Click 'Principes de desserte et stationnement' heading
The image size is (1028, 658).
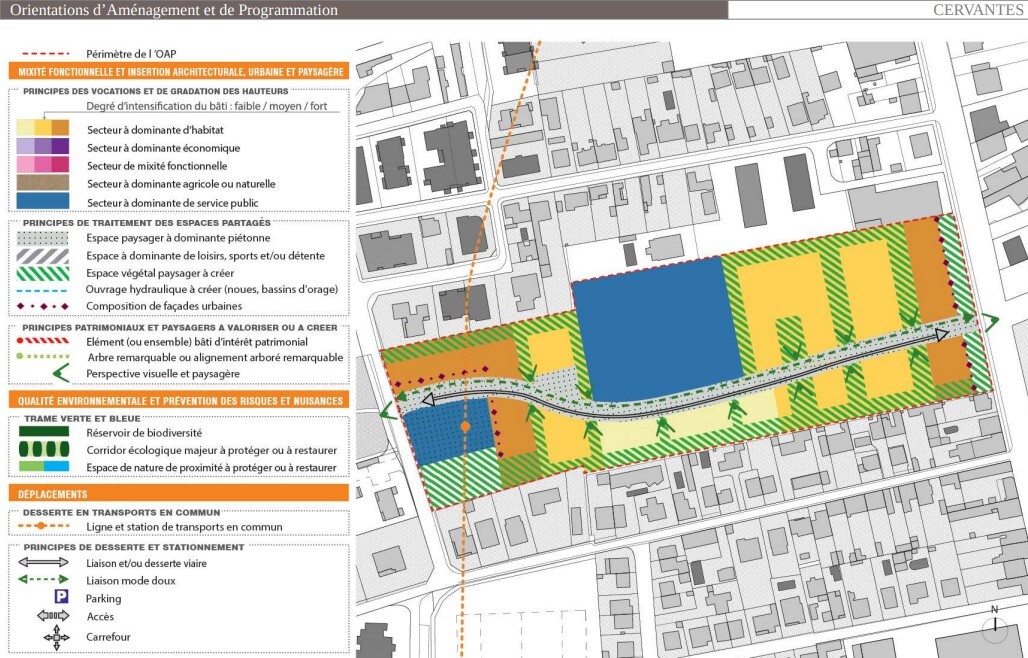134,547
